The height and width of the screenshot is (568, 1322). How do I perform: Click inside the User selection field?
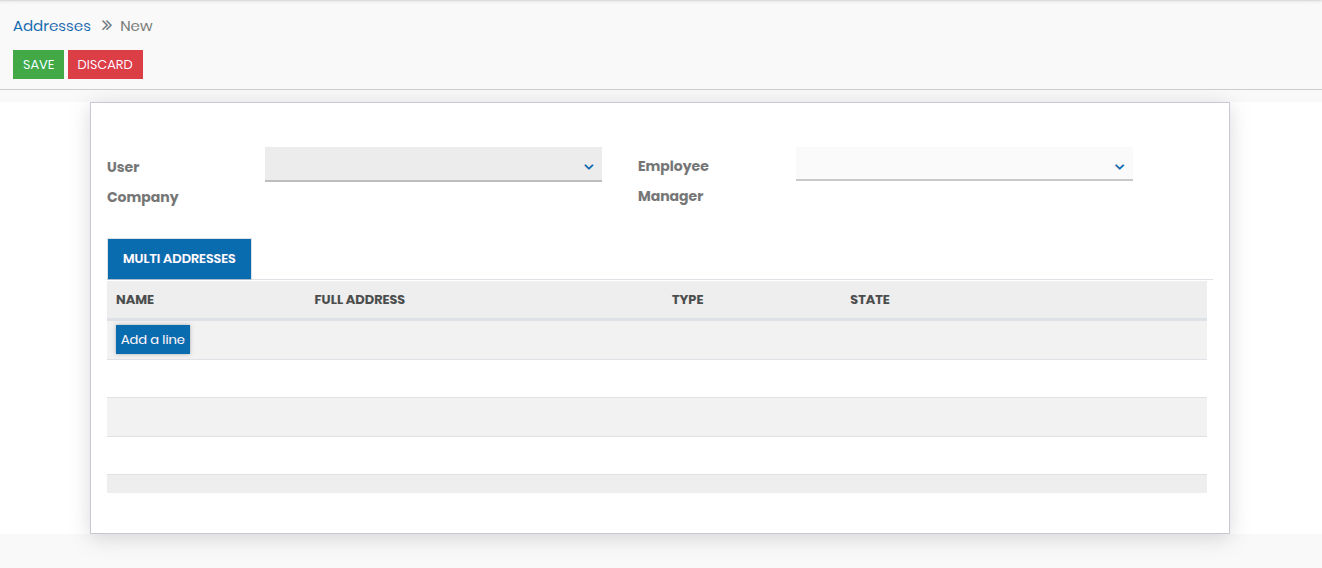[420, 165]
